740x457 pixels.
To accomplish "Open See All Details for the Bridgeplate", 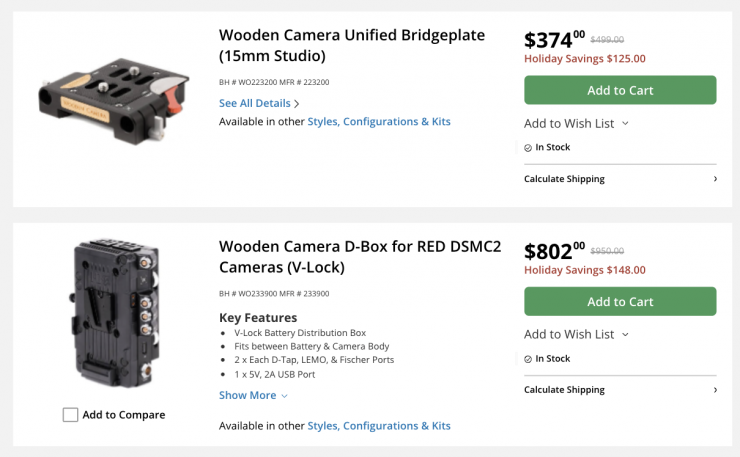I will pos(259,103).
